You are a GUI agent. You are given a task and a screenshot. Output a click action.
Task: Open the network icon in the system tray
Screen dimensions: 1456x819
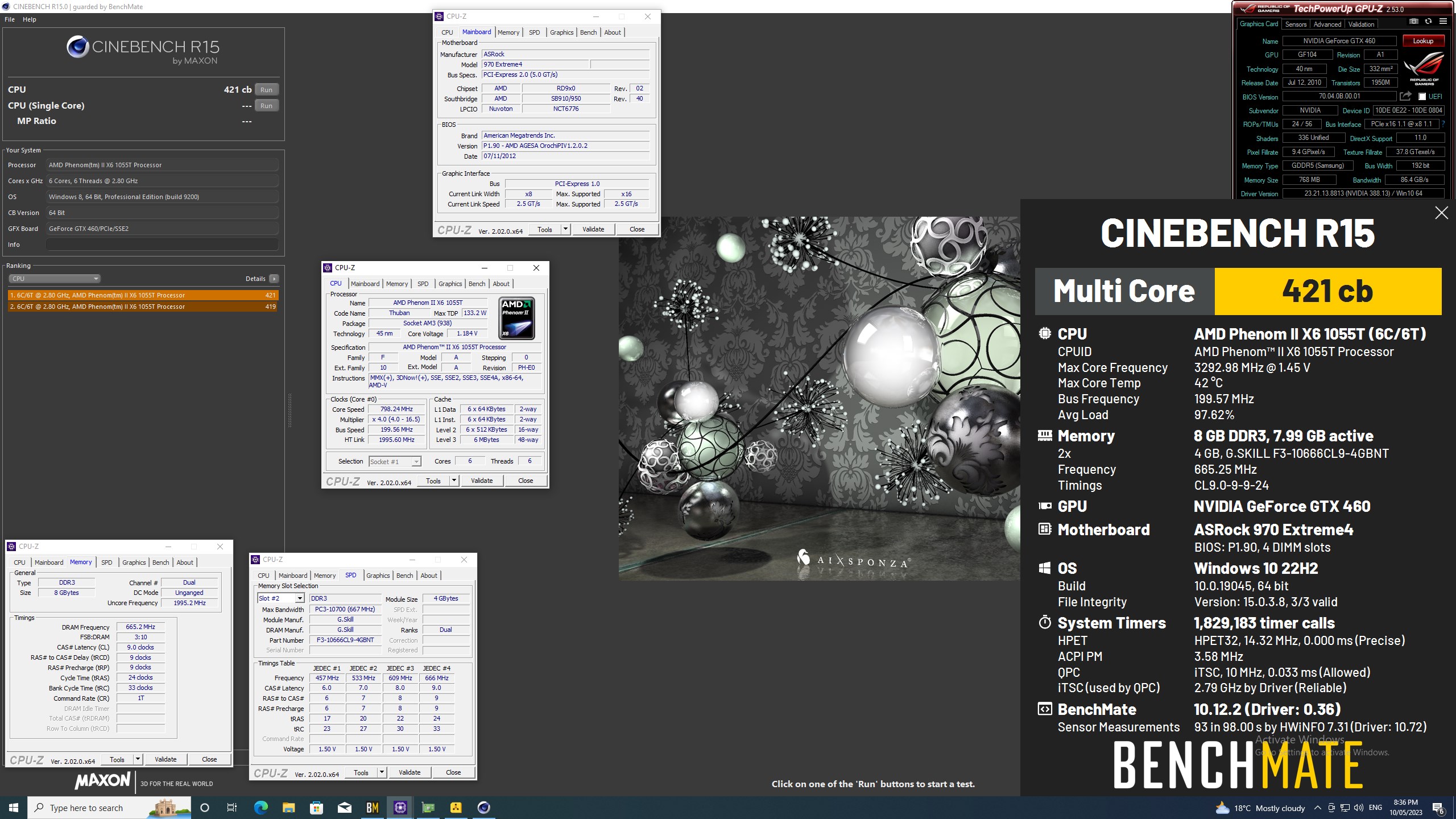[1345, 808]
